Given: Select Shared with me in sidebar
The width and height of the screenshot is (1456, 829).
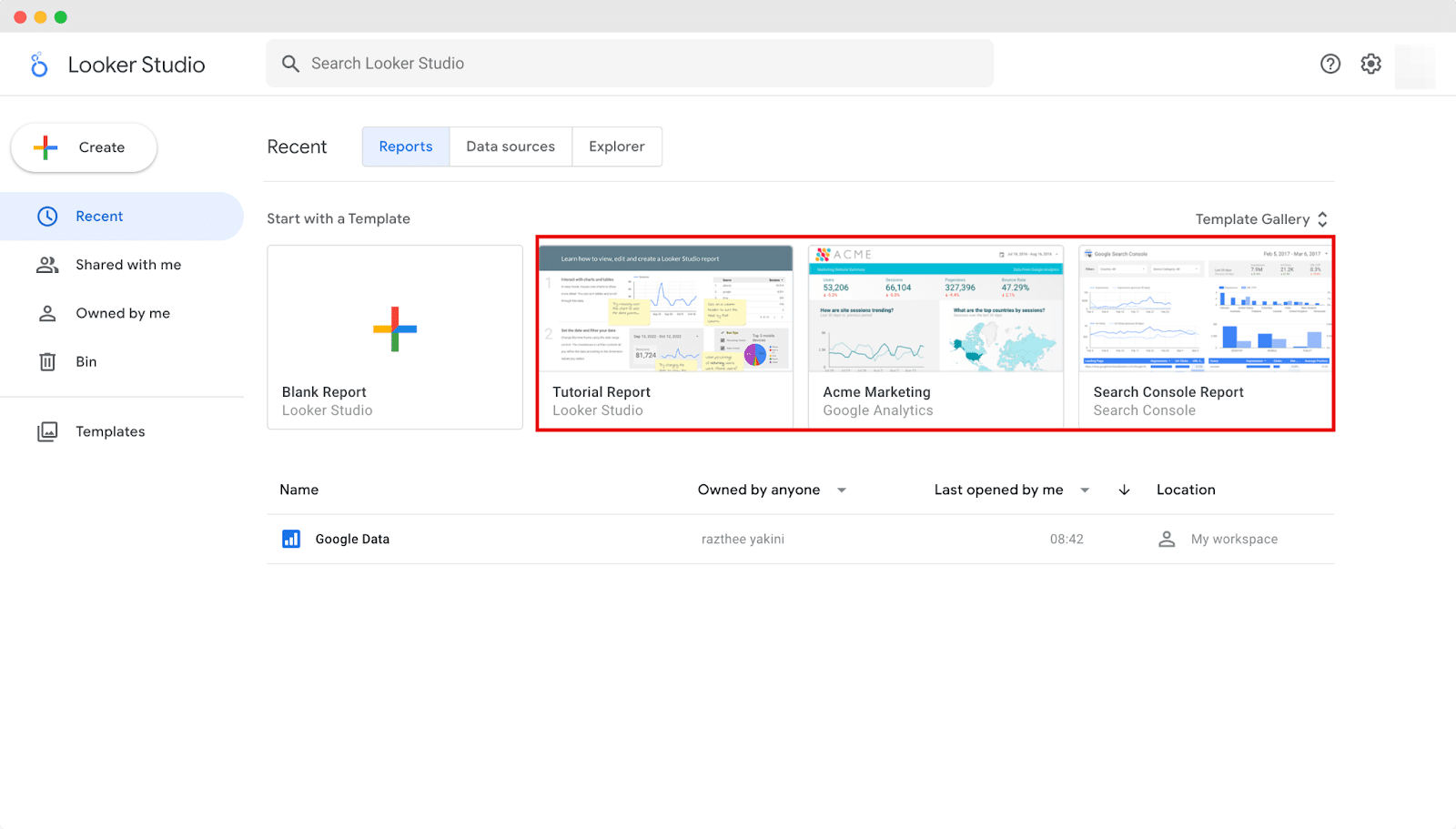Looking at the screenshot, I should point(122,265).
